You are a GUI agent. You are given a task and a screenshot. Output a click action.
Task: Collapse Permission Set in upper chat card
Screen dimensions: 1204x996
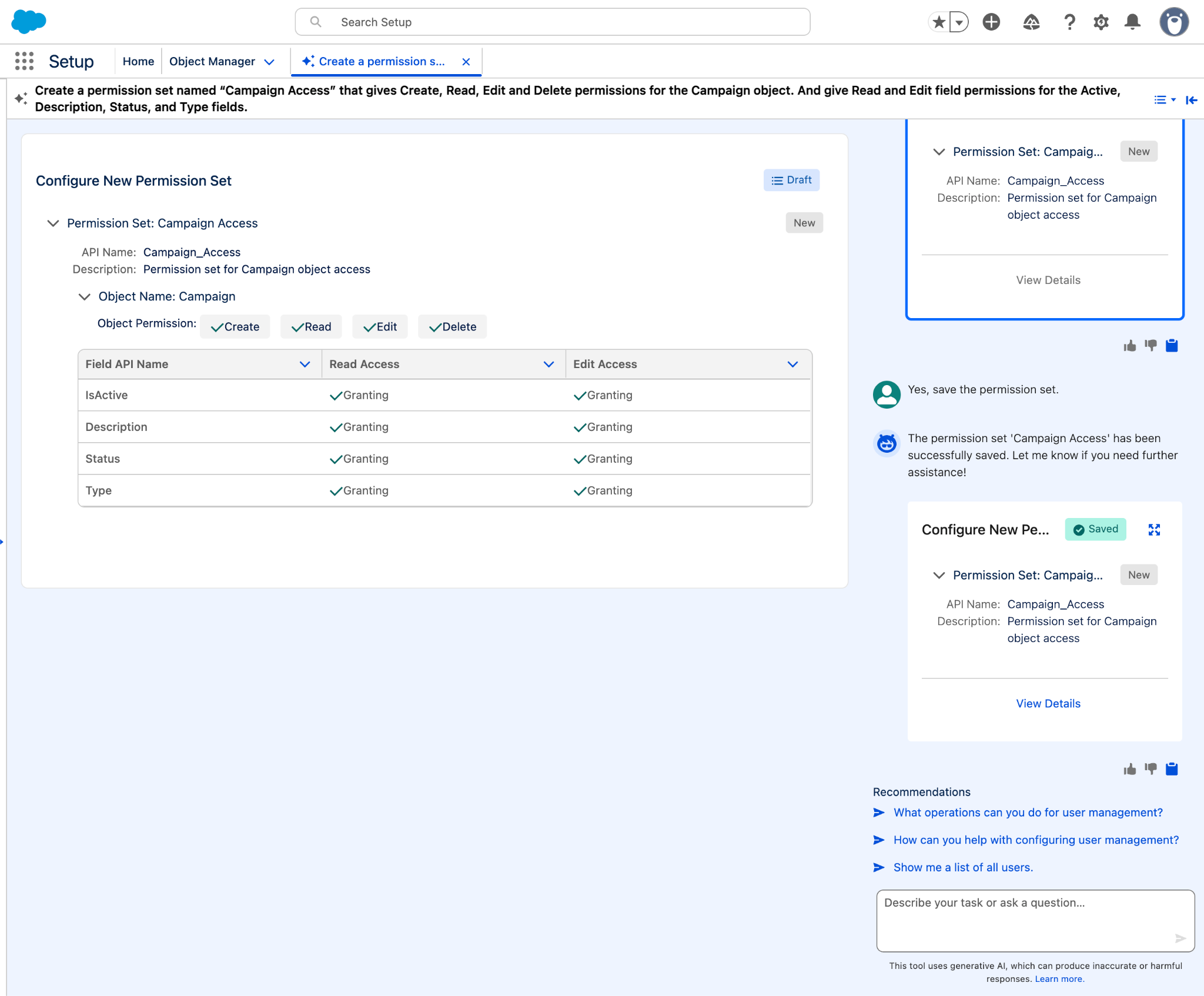click(939, 152)
